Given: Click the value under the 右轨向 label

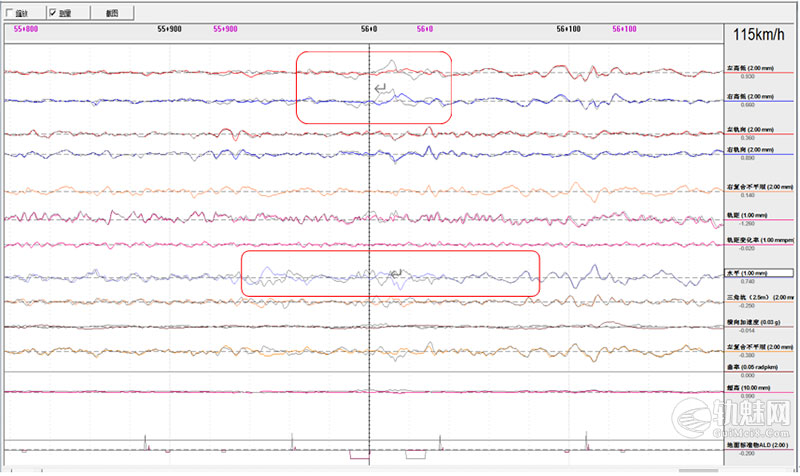Looking at the screenshot, I should [x=747, y=158].
